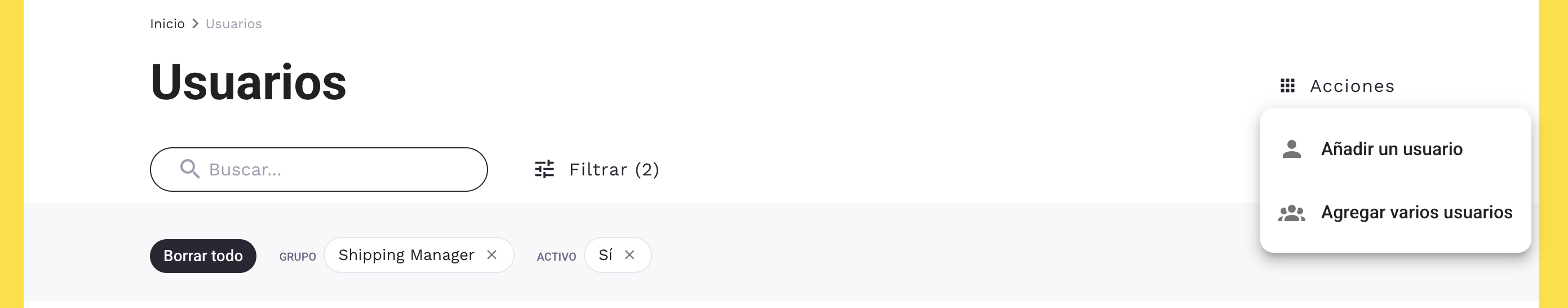1568x308 pixels.
Task: Click the Shipping Manager chip label
Action: pos(406,255)
